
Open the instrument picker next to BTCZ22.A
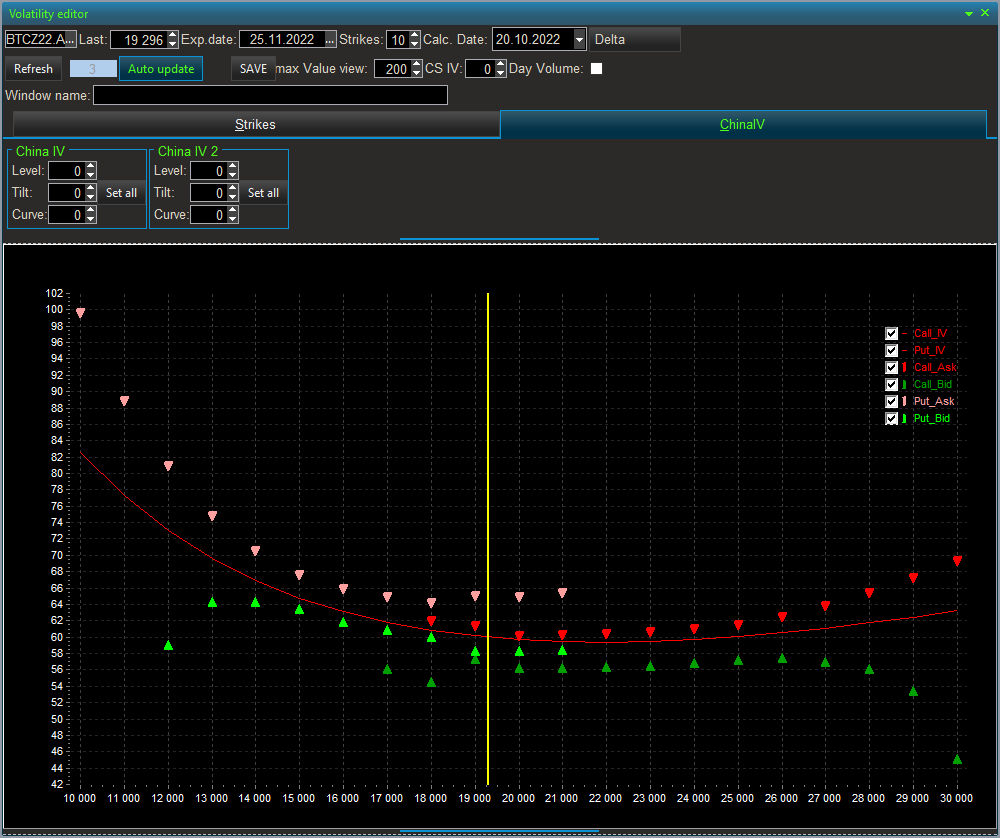tap(70, 40)
